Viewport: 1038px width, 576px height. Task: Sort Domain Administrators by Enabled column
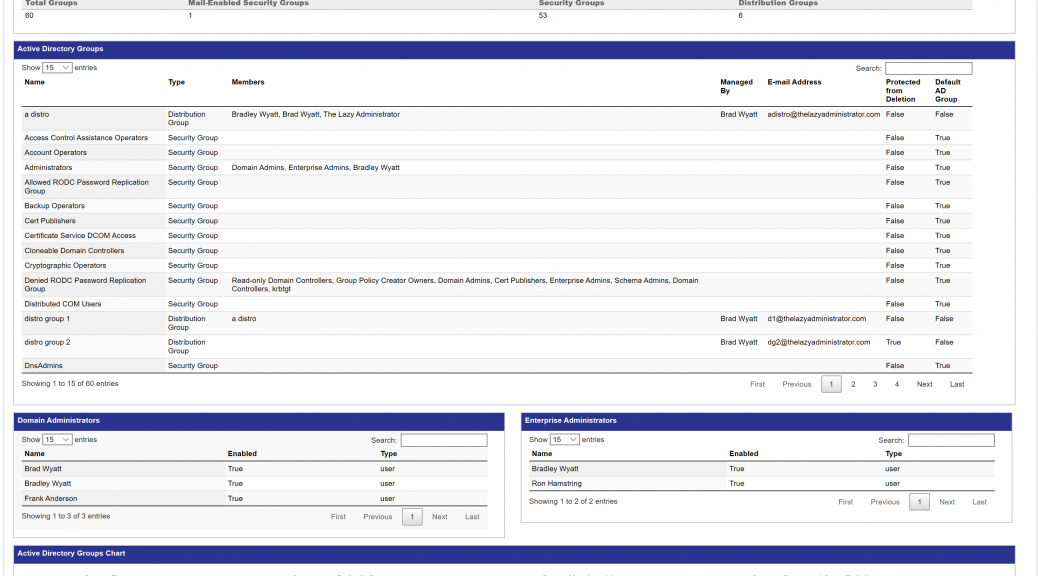(242, 454)
